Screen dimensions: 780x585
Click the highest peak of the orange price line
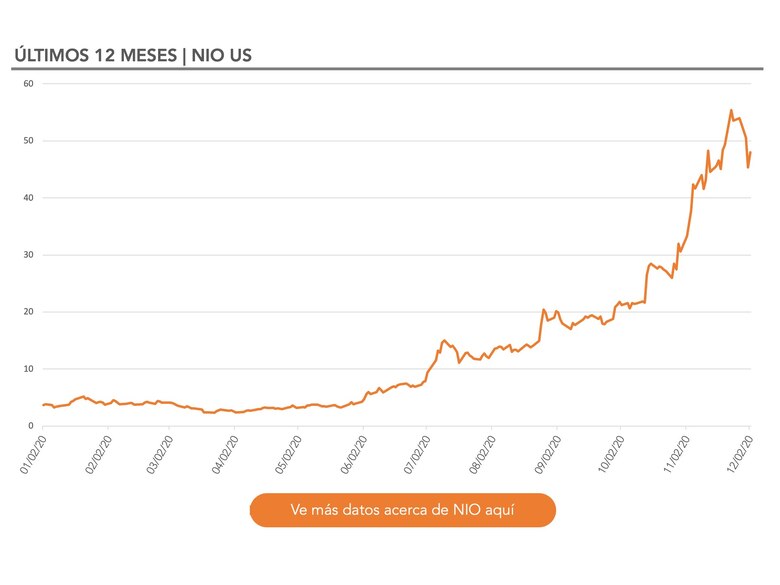[731, 110]
